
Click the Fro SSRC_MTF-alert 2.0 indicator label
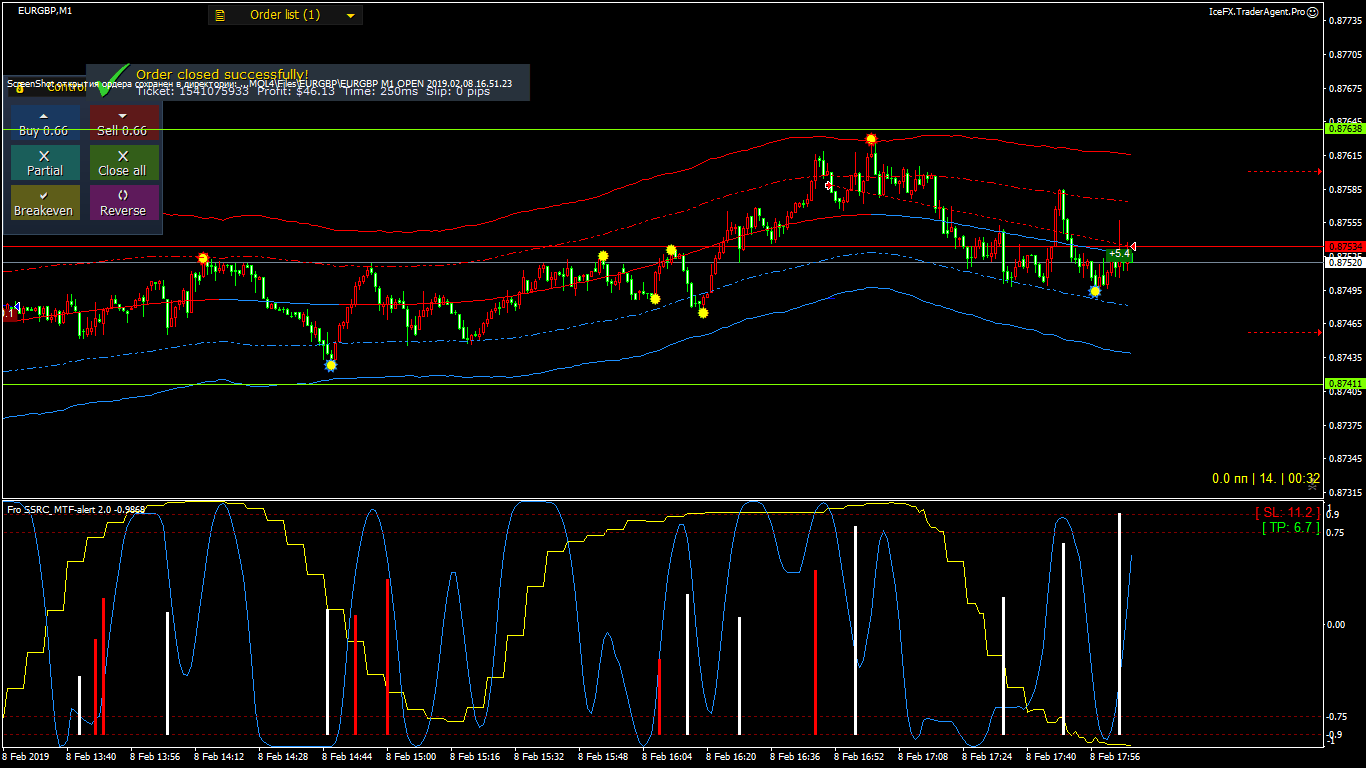click(x=76, y=510)
